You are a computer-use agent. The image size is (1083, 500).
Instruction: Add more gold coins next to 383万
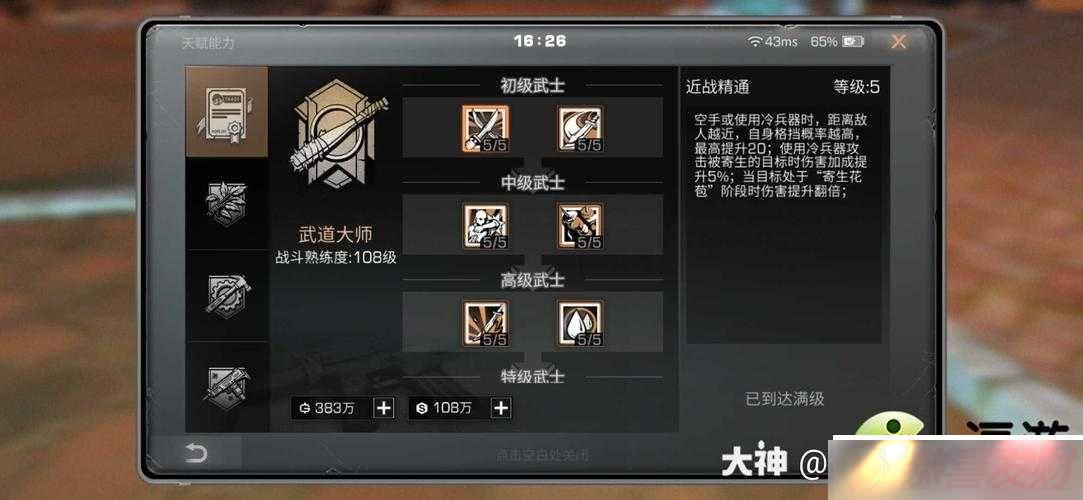pos(384,408)
